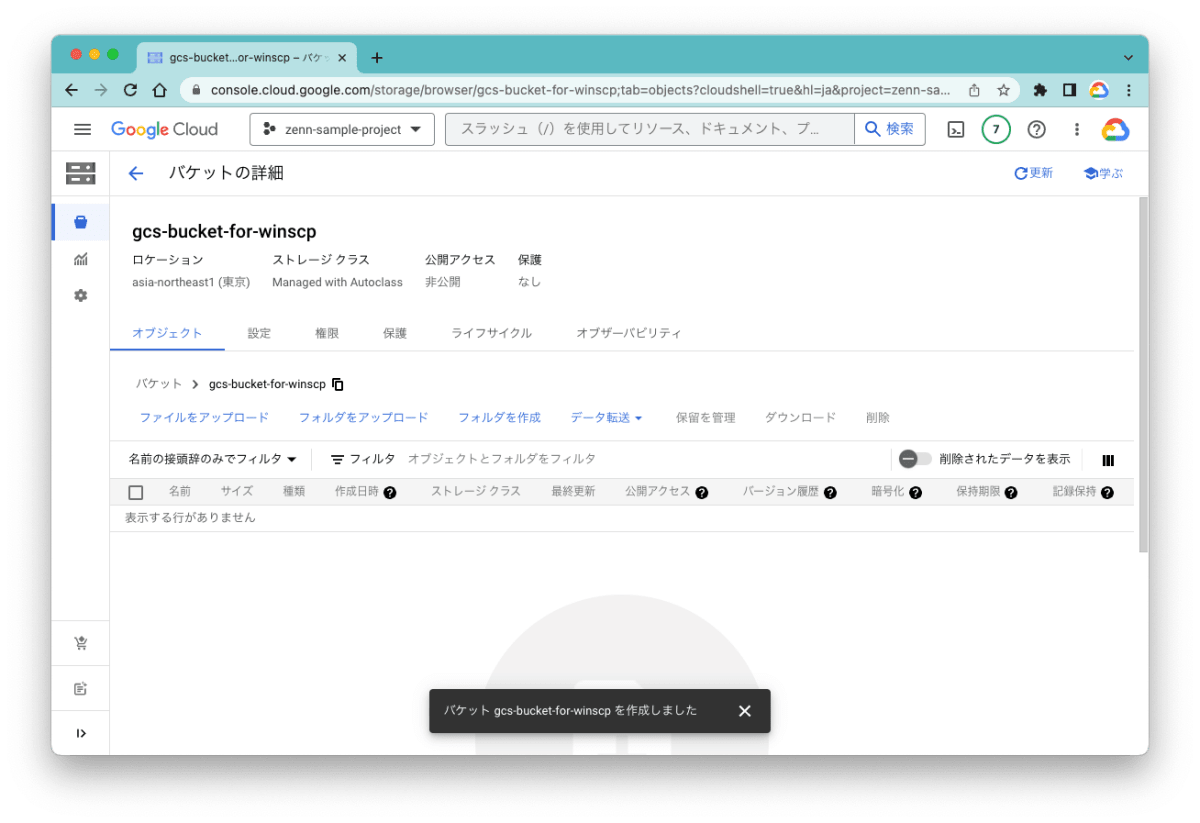The width and height of the screenshot is (1200, 823).
Task: Click ファイルをアップロード button
Action: click(204, 418)
